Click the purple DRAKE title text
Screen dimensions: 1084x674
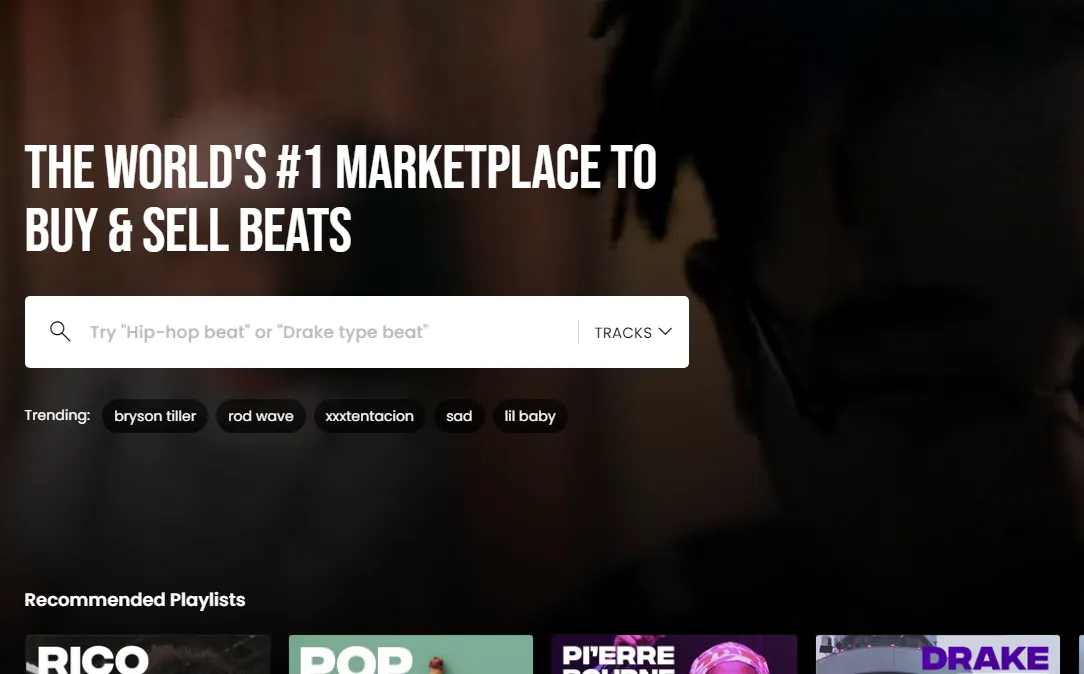pyautogui.click(x=985, y=659)
